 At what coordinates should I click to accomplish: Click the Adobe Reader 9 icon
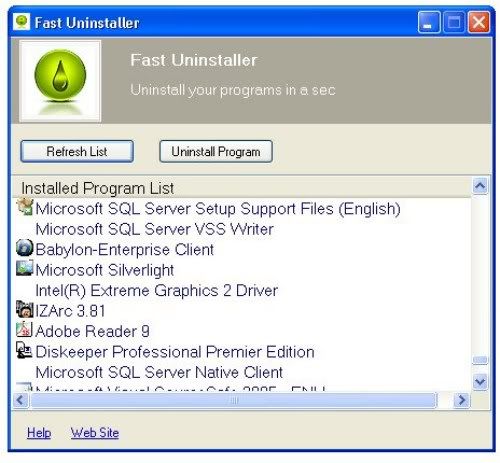click(25, 330)
